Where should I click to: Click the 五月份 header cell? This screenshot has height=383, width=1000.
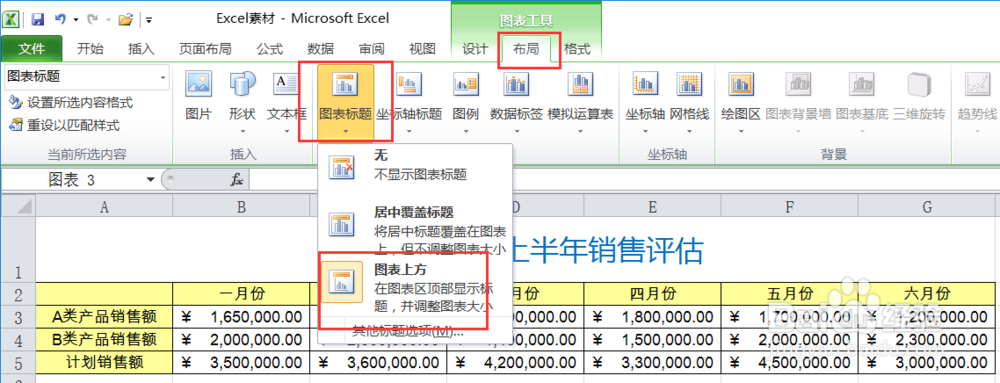pos(790,293)
